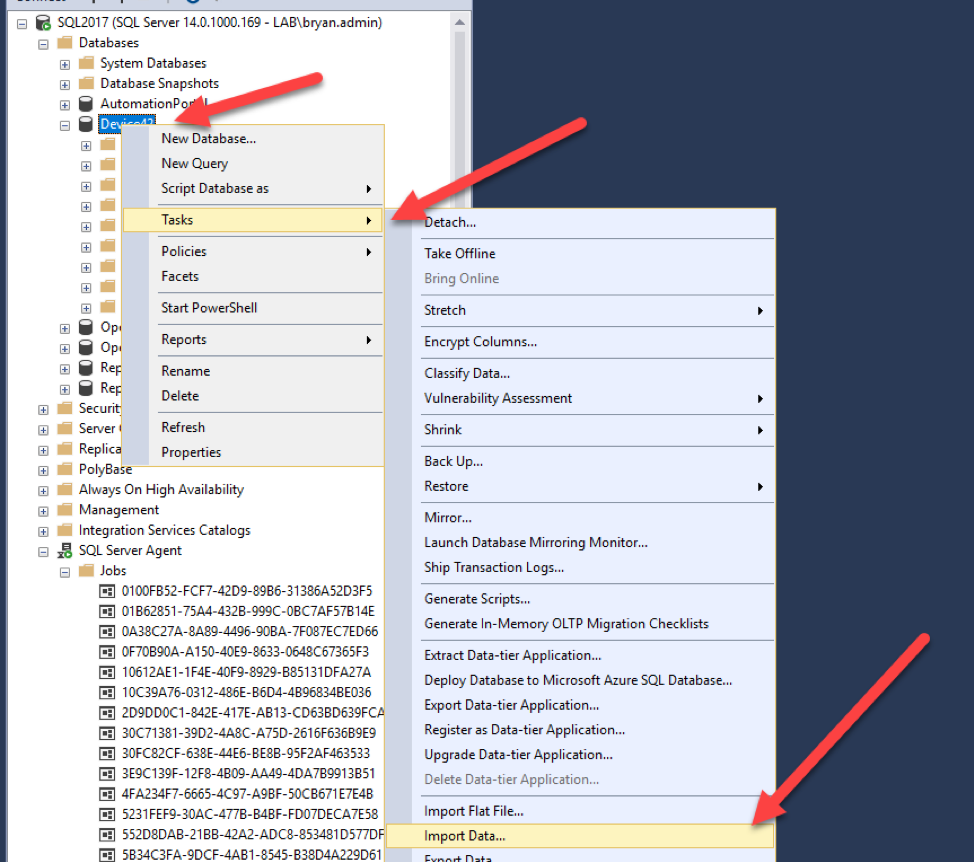
Task: Click the SQL2017 server connection icon
Action: [44, 22]
